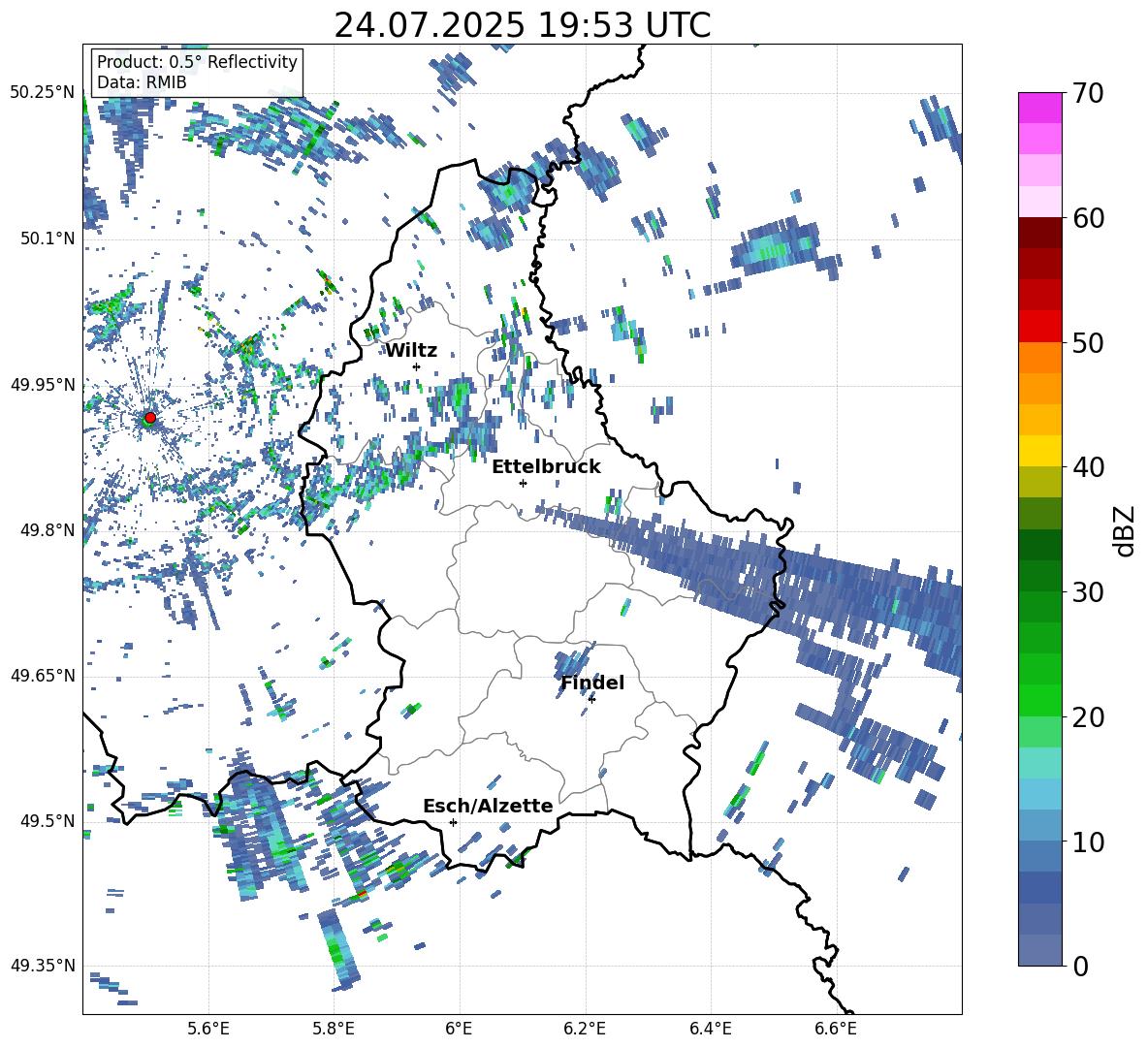Screen dimensions: 1148x1048
Task: Click the red radar site marker
Action: click(150, 418)
